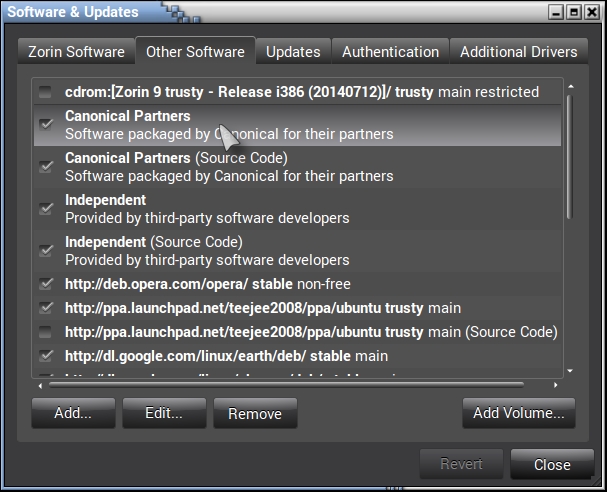607x492 pixels.
Task: Disable the deb.opera.com stable repository
Action: point(45,284)
